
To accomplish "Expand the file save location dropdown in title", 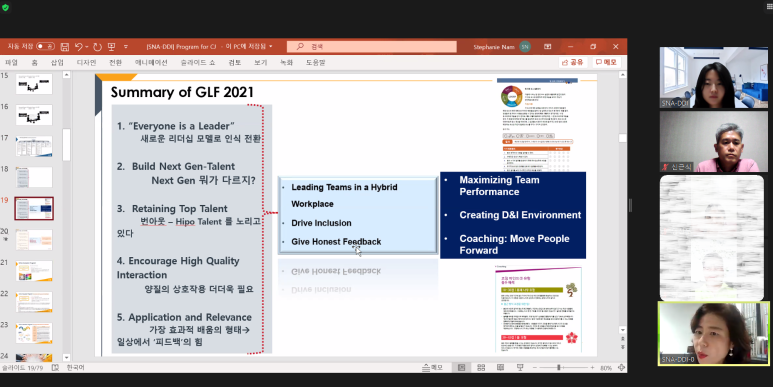I will click(271, 46).
